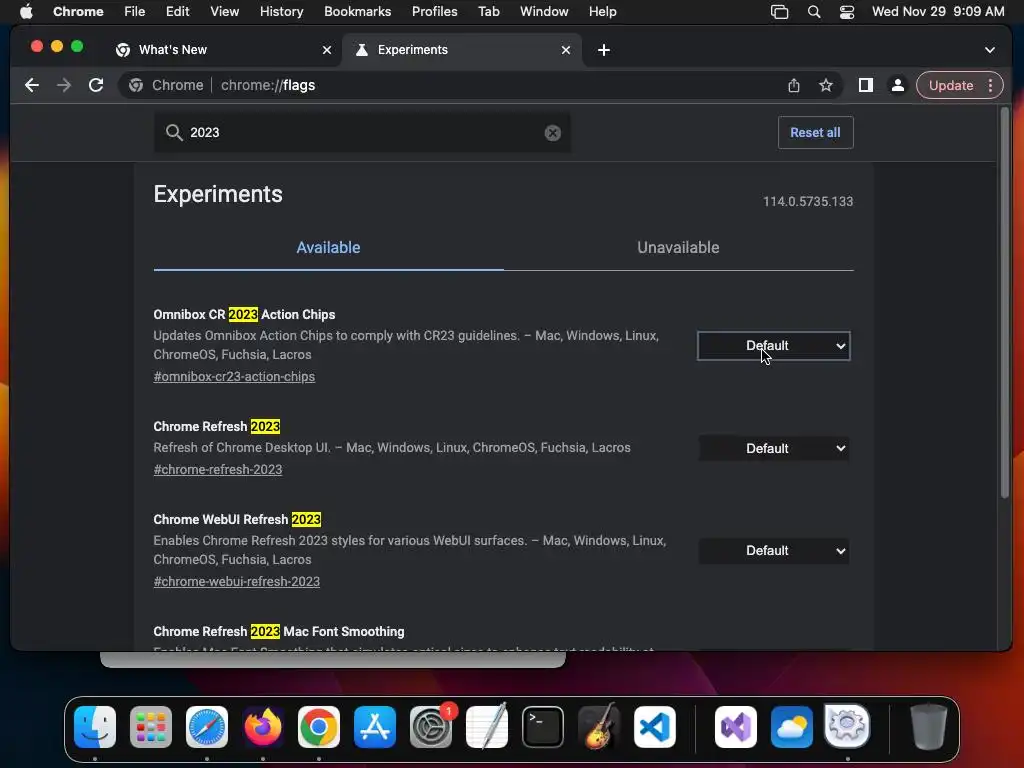Viewport: 1024px width, 768px height.
Task: Open a new tab with plus button
Action: [x=603, y=50]
